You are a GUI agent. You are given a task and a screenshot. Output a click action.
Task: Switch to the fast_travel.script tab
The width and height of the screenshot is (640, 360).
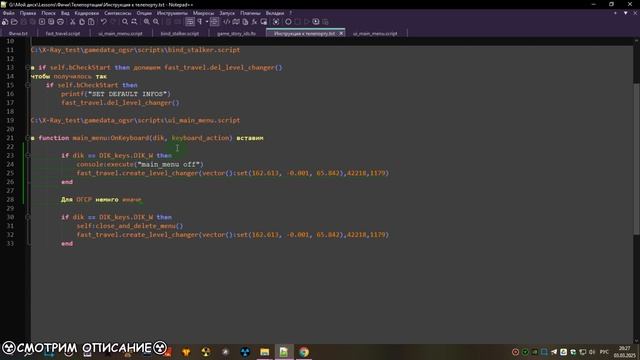click(63, 33)
